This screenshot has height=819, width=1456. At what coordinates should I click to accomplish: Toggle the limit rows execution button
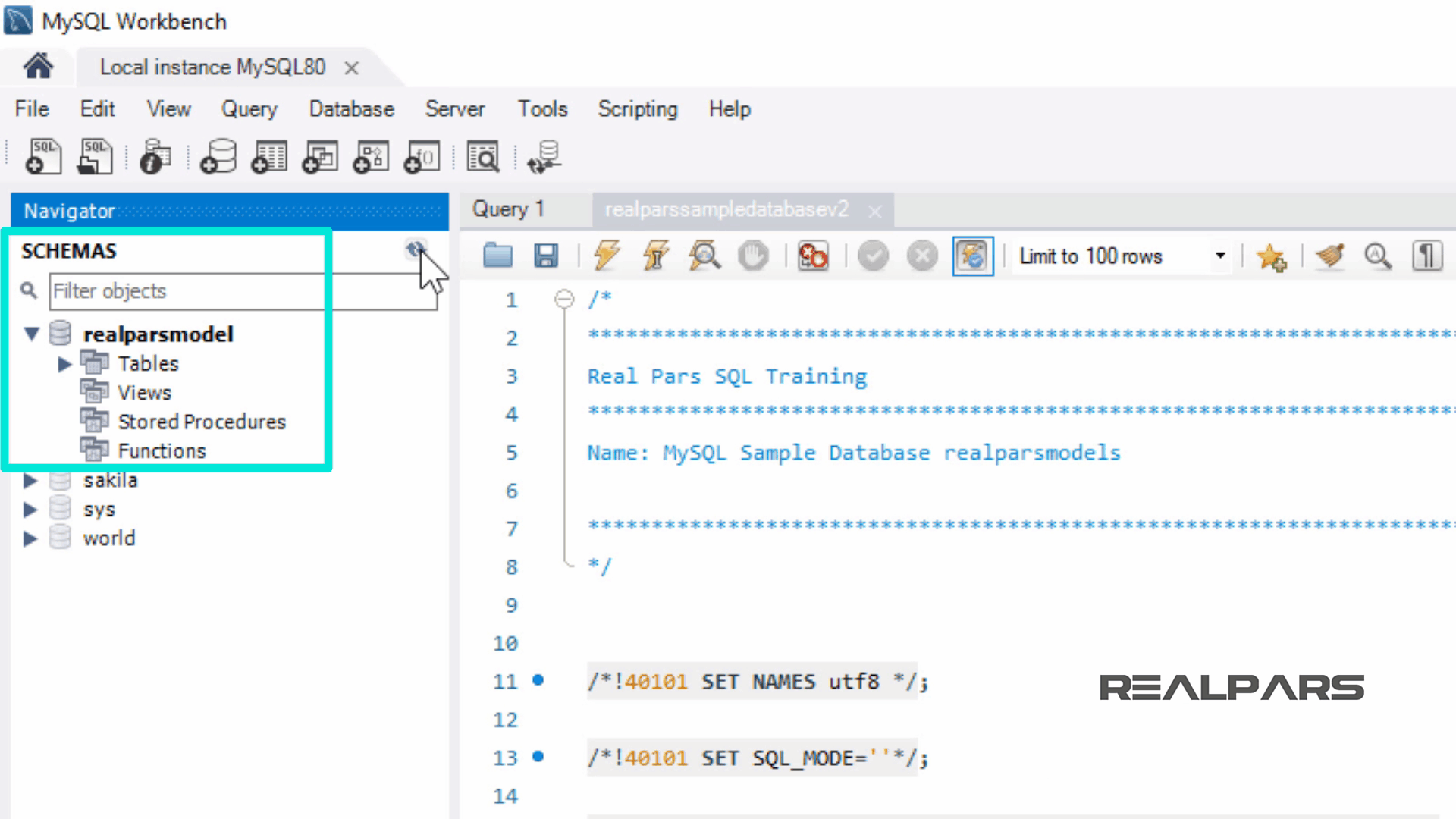pyautogui.click(x=973, y=256)
